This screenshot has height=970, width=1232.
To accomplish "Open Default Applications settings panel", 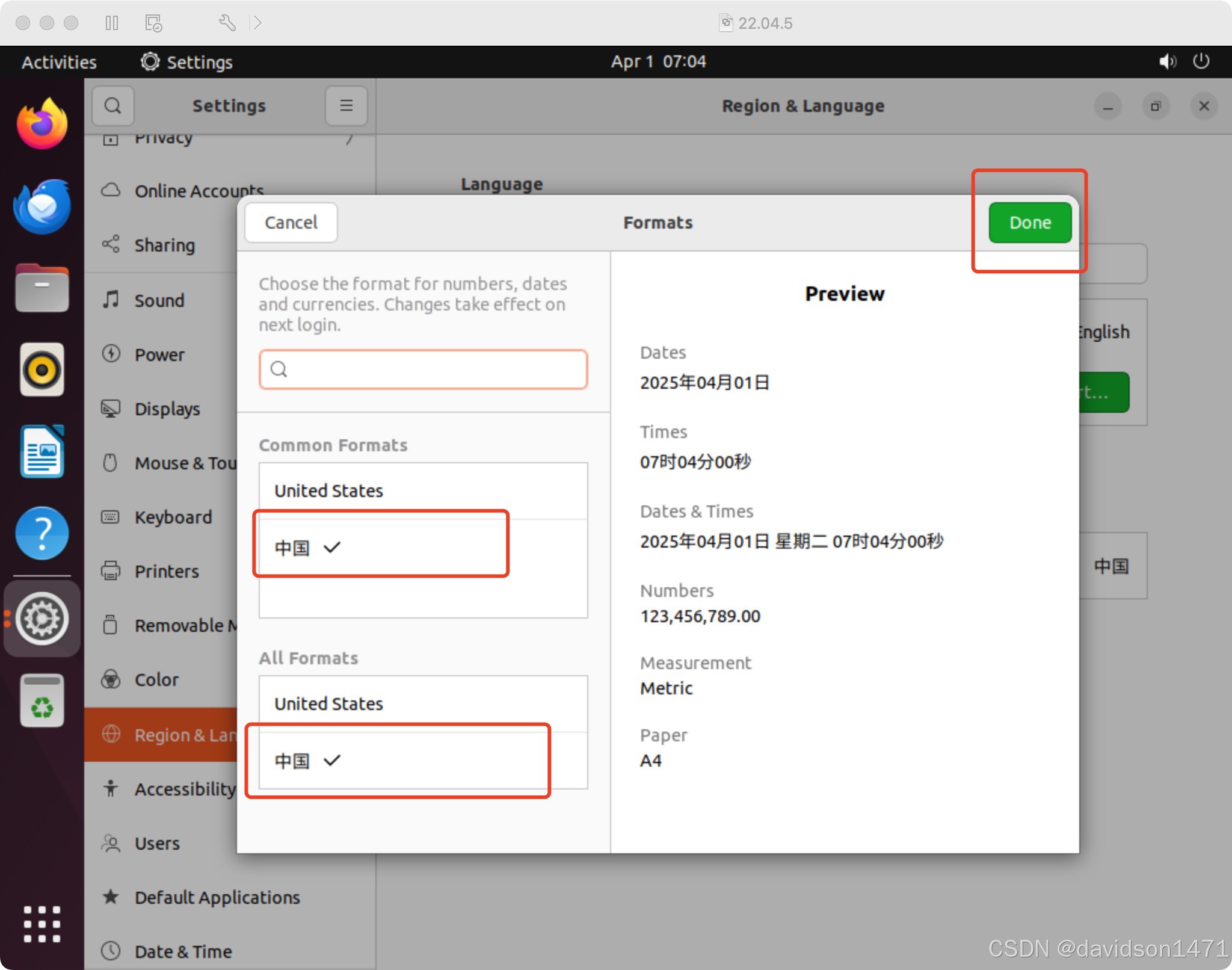I will (x=217, y=897).
